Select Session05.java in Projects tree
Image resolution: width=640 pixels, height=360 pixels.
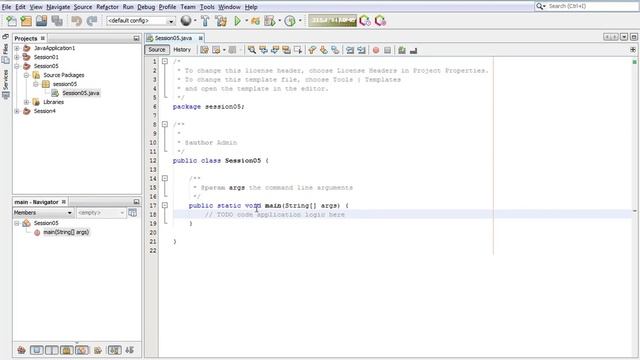[80, 93]
